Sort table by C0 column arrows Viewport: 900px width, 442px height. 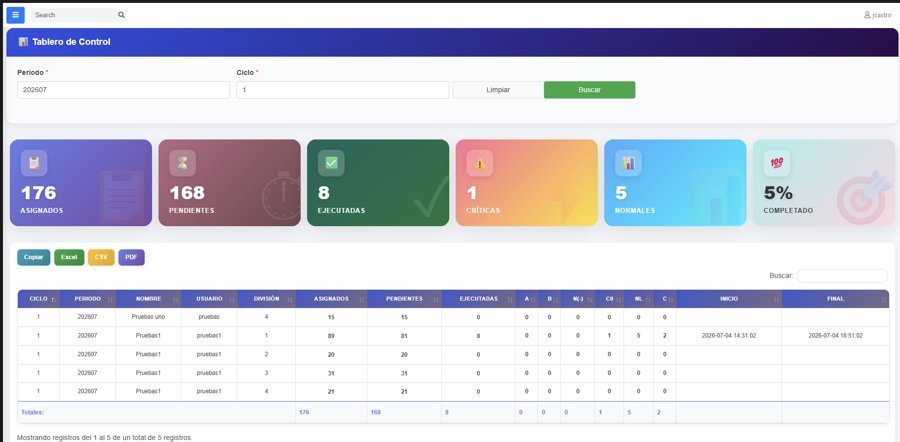click(x=618, y=299)
